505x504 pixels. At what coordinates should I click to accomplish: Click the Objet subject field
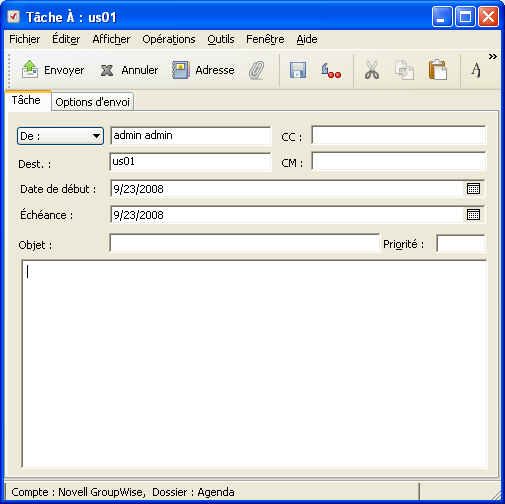(245, 243)
